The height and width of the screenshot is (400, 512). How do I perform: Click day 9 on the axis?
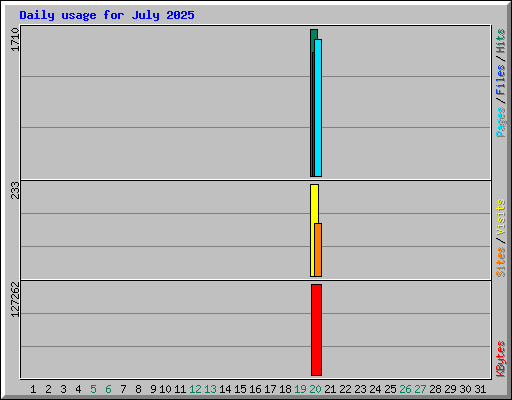[153, 389]
